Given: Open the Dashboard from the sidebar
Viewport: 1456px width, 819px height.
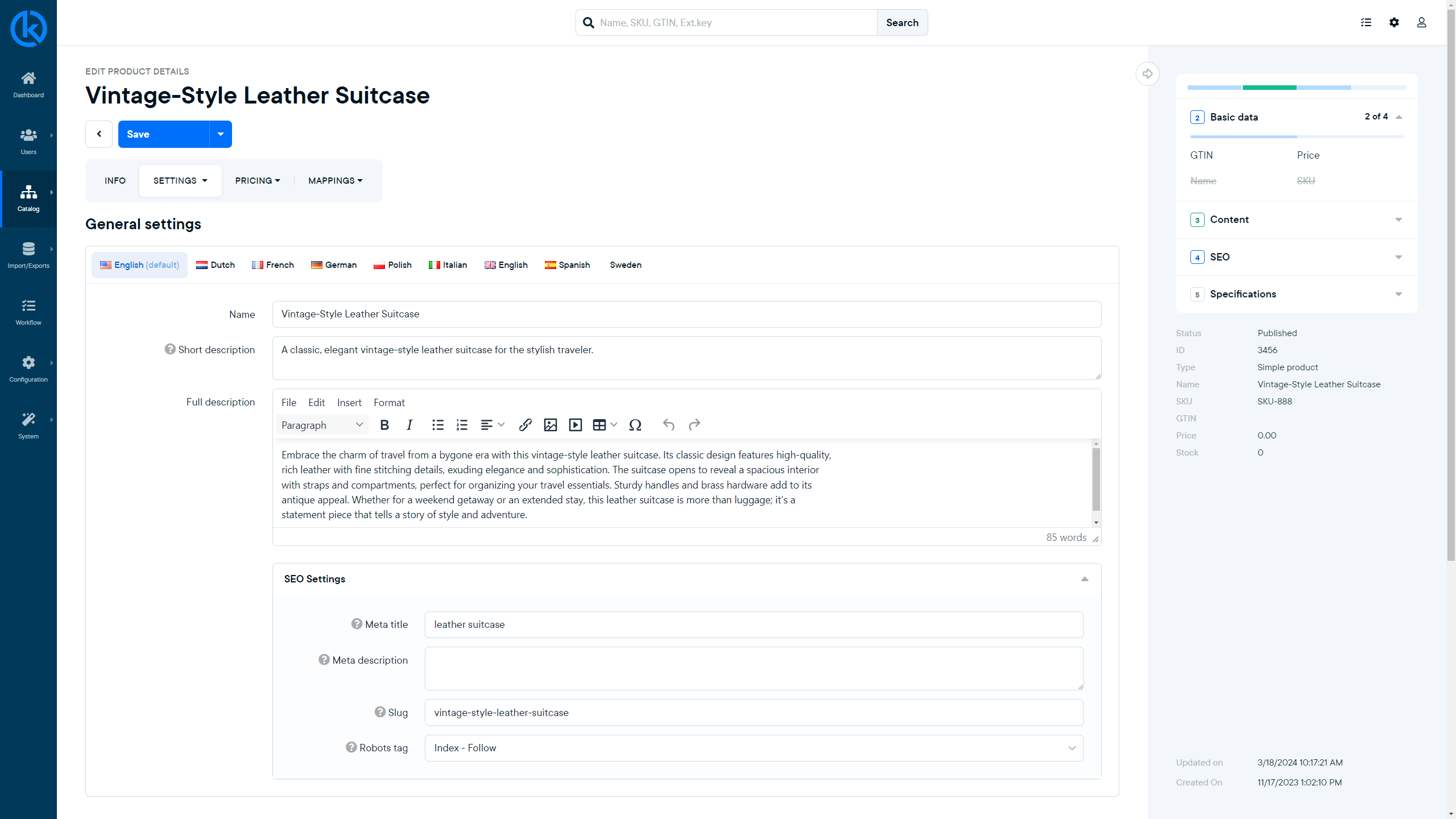Looking at the screenshot, I should (28, 85).
